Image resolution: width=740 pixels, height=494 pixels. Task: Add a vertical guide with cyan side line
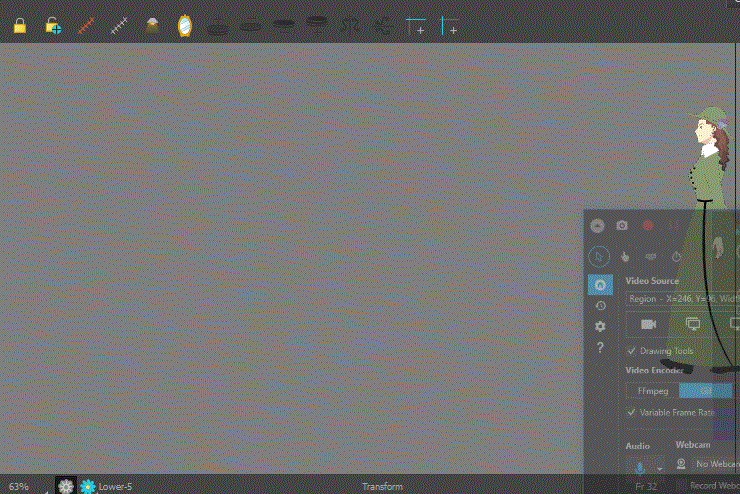[449, 26]
